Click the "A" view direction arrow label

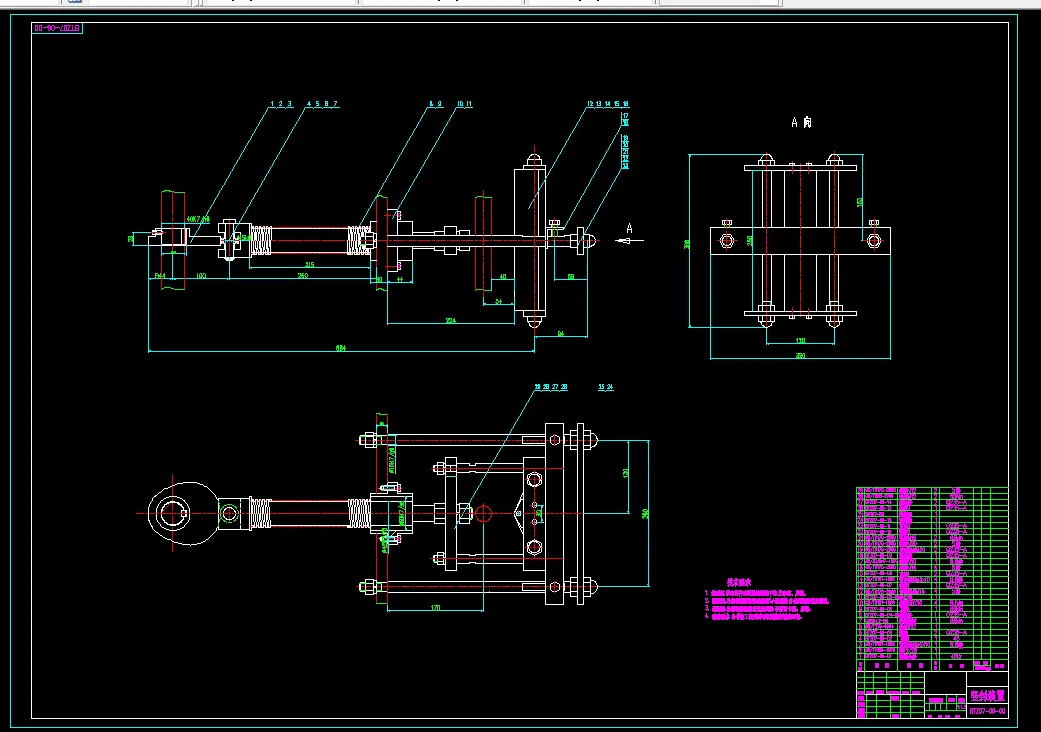click(629, 229)
